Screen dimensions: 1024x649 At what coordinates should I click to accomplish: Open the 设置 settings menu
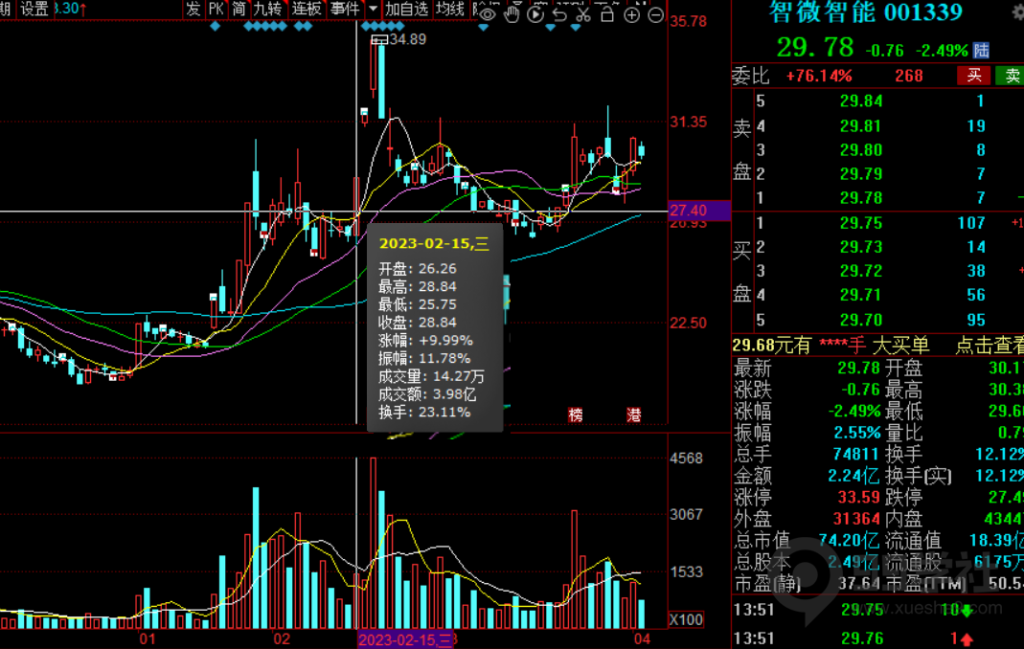[x=34, y=9]
